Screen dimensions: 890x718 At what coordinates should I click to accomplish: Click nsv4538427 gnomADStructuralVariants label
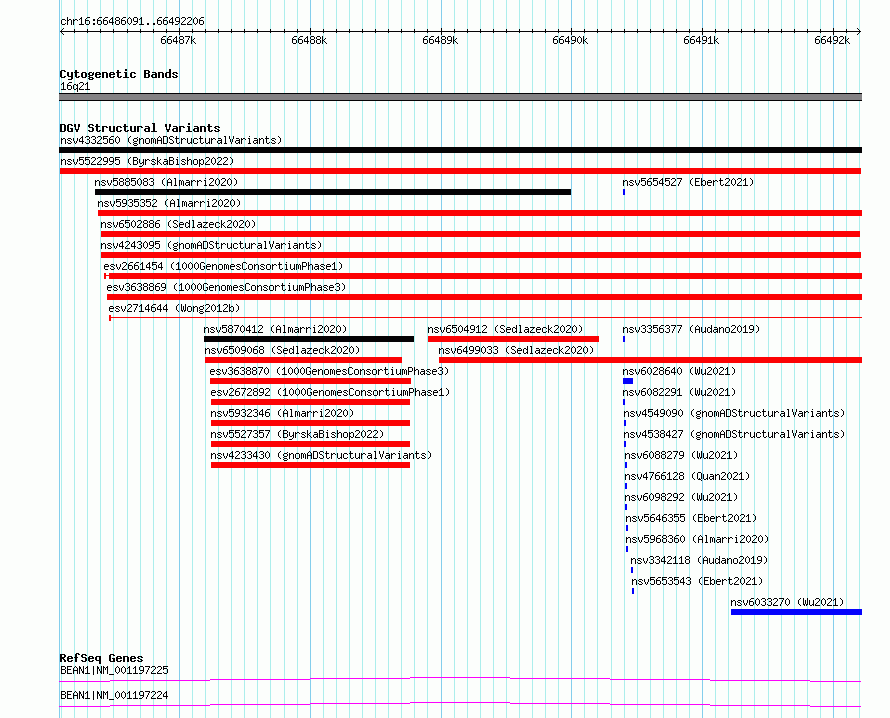734,434
